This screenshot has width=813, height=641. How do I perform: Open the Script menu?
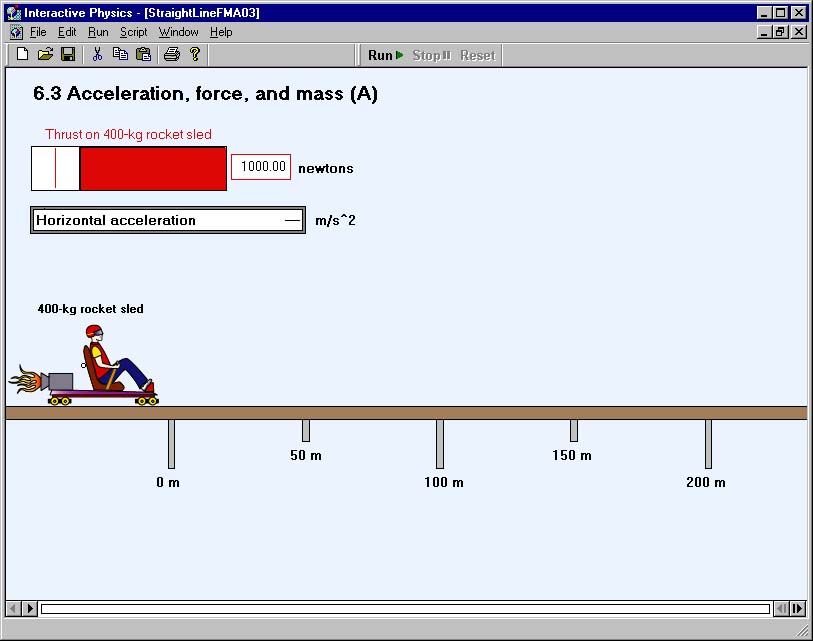coord(134,32)
